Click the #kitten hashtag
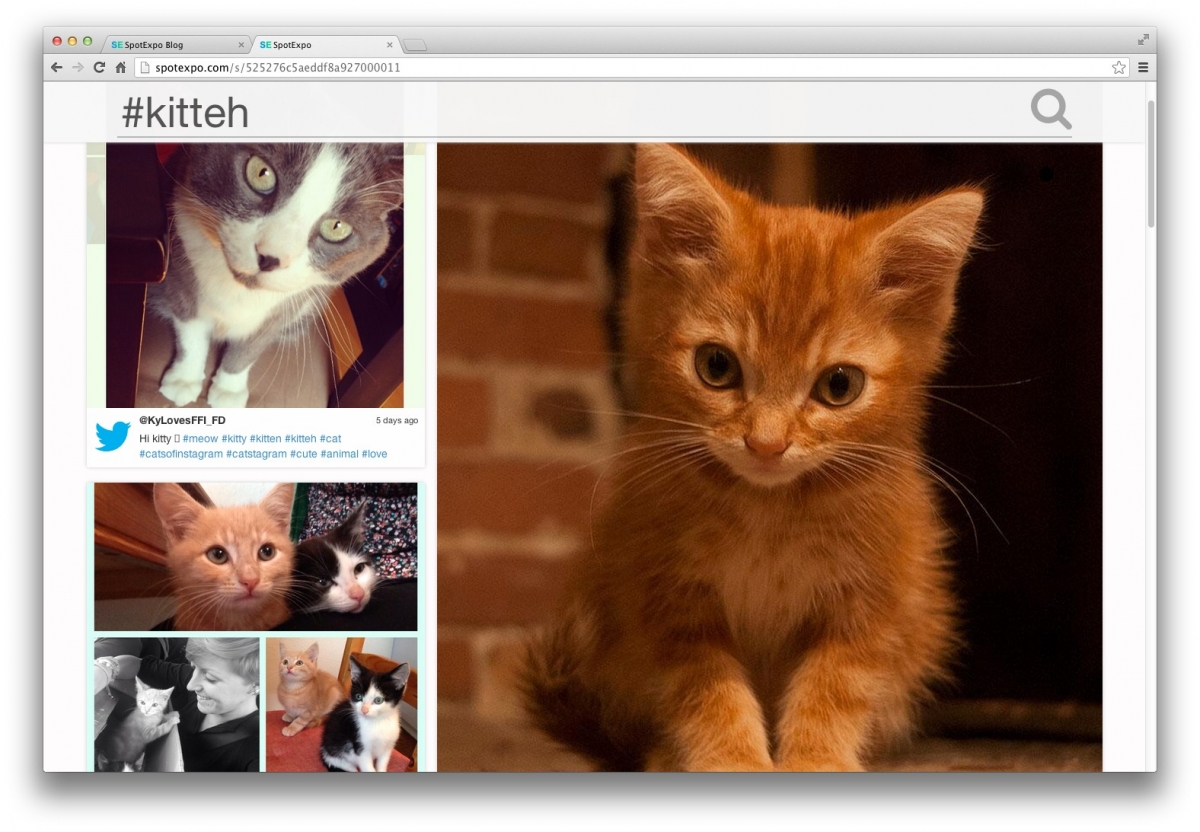The image size is (1200, 832). point(265,438)
